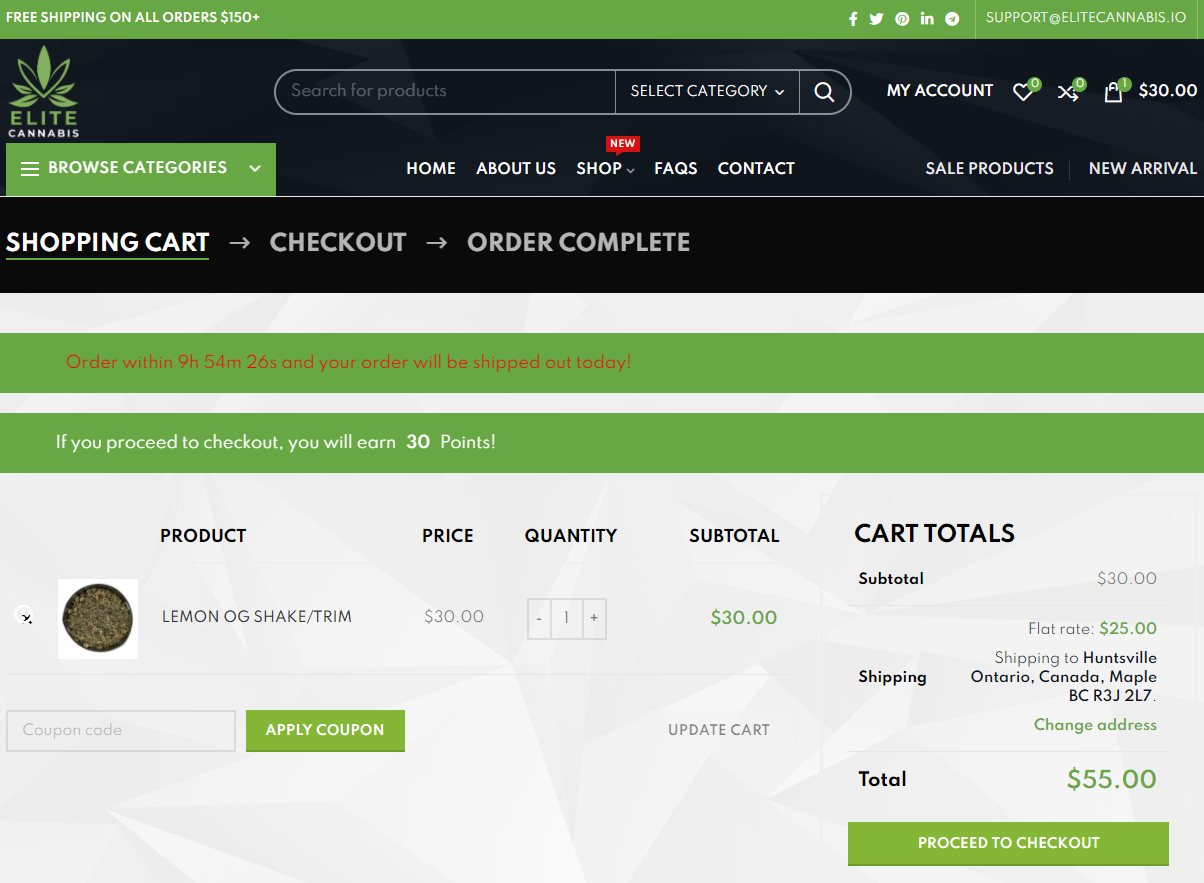Open the compare products icon
The height and width of the screenshot is (883, 1204).
pos(1067,93)
